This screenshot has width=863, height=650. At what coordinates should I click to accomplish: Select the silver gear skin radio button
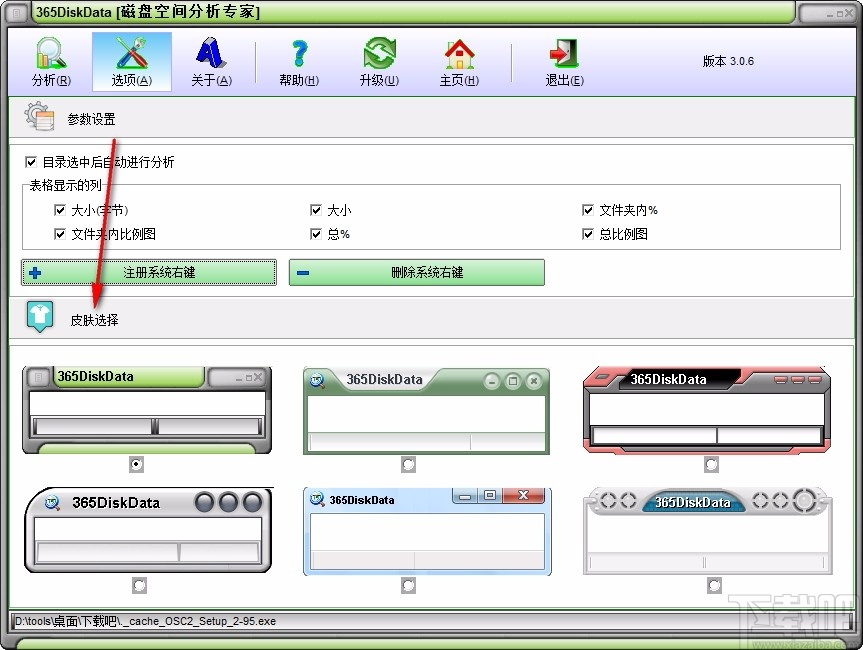click(x=714, y=585)
